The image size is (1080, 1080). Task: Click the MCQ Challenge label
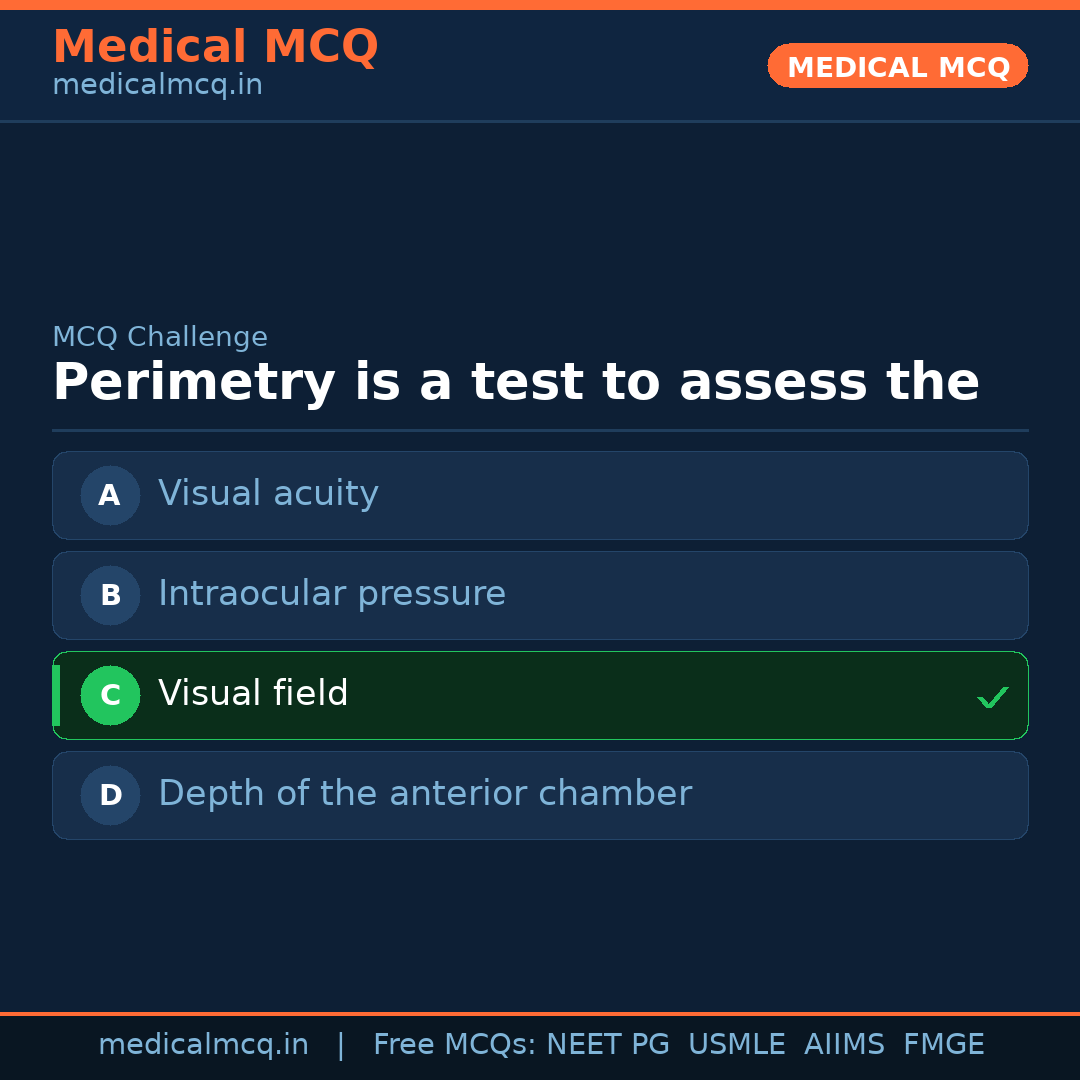point(160,338)
